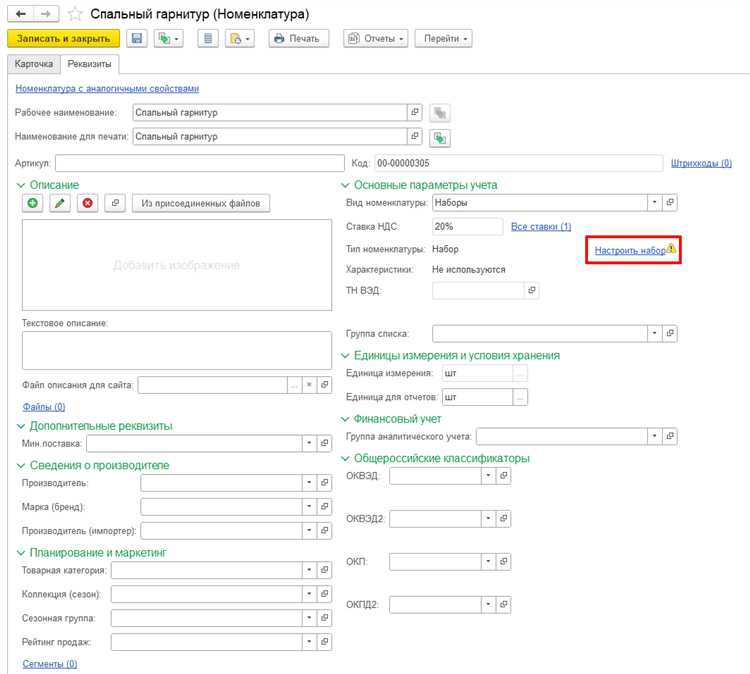Open the Вид номенклатуры dropdown
Screen dimensions: 750x674
pyautogui.click(x=654, y=202)
